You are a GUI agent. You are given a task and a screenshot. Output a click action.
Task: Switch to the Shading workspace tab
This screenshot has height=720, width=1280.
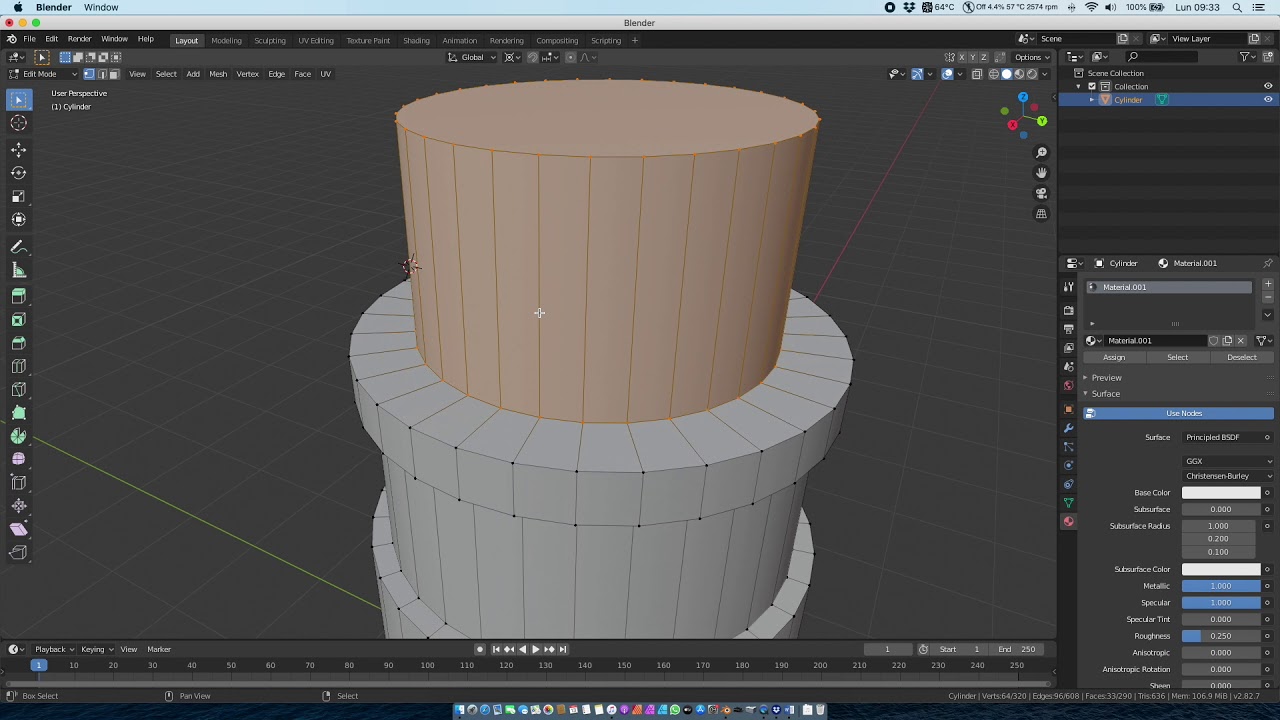click(x=416, y=41)
